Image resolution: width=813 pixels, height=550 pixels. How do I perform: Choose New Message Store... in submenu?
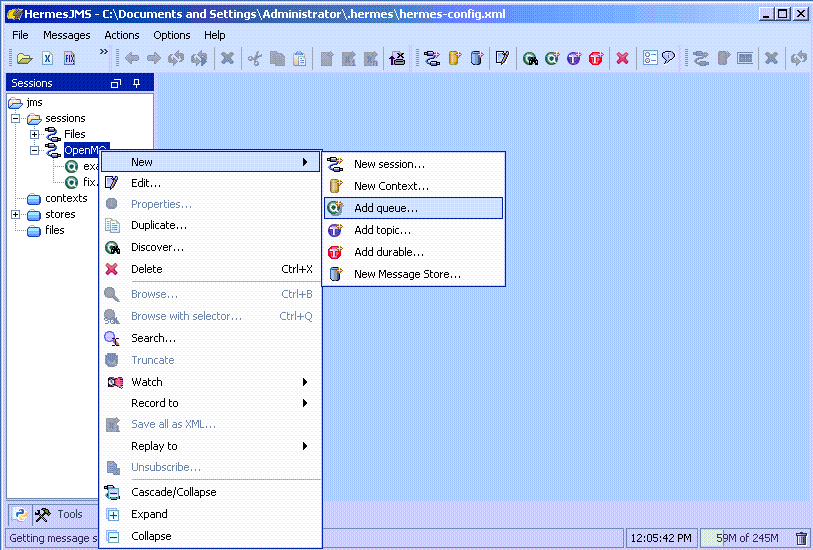click(x=407, y=274)
